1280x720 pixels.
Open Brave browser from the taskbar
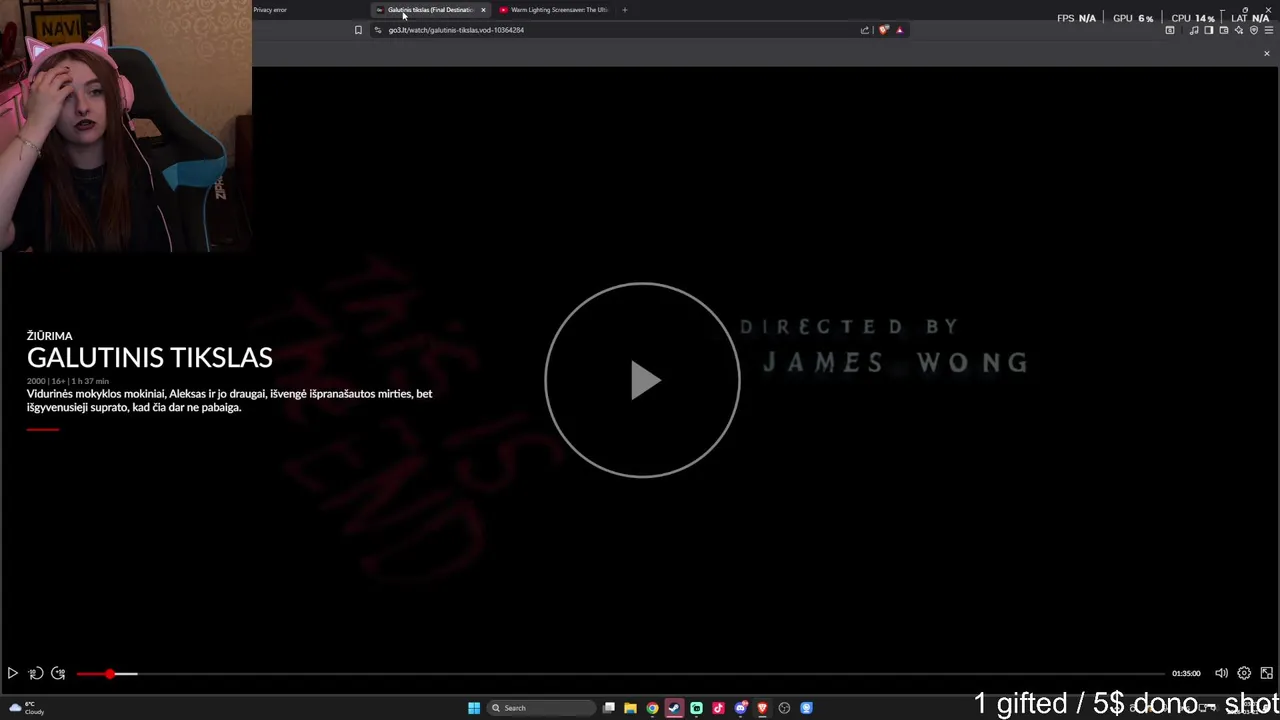pos(762,708)
